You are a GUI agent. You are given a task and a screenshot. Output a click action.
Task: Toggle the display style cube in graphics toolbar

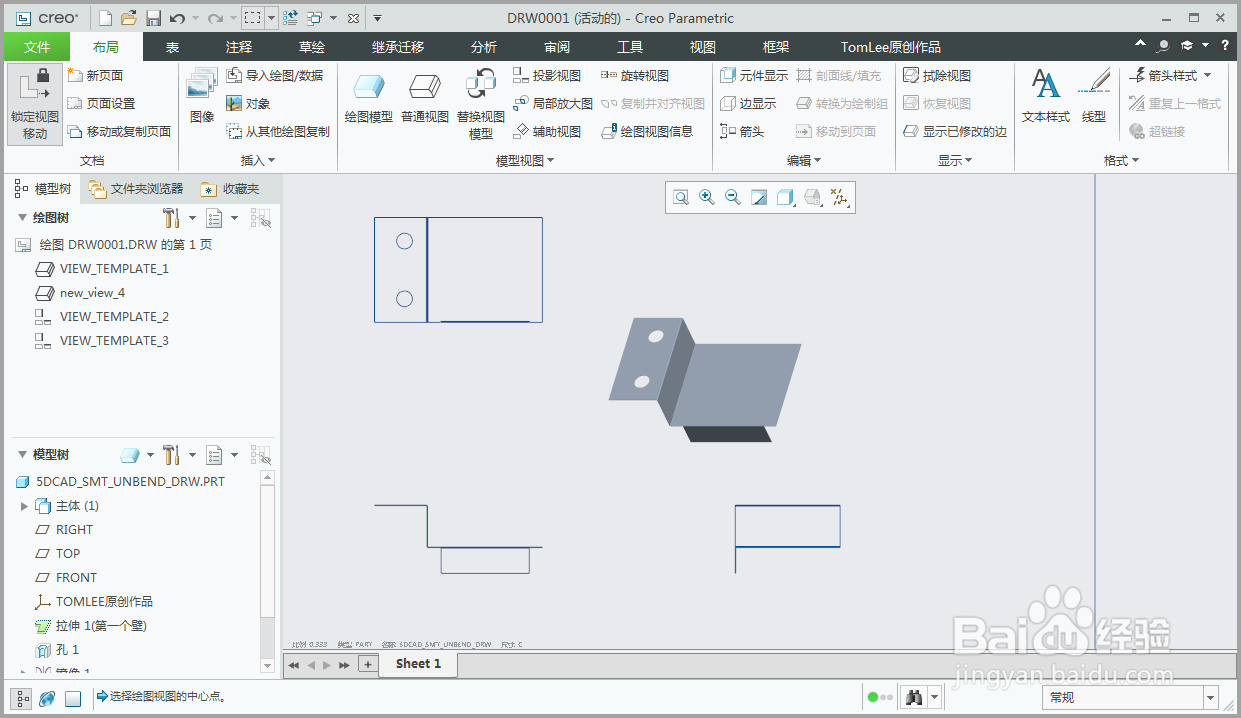coord(785,197)
